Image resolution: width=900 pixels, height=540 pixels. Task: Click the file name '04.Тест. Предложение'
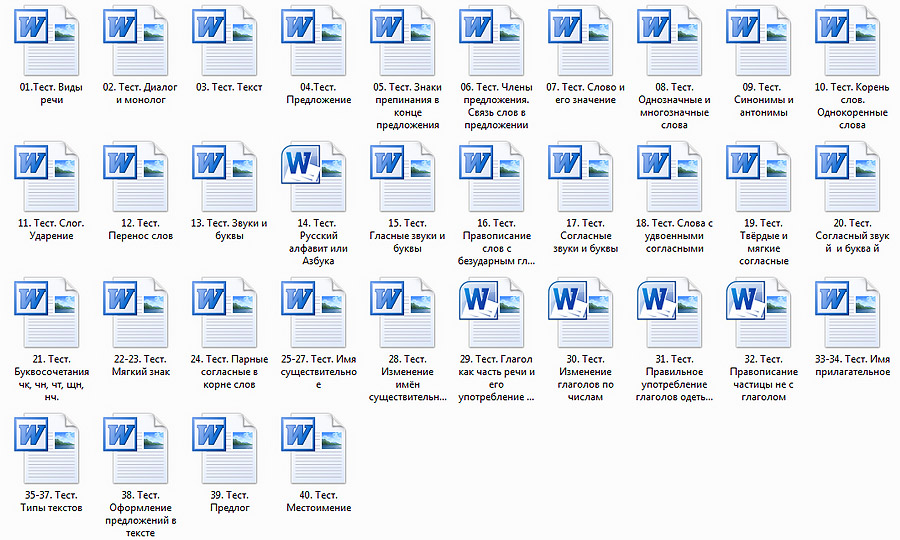pyautogui.click(x=319, y=94)
